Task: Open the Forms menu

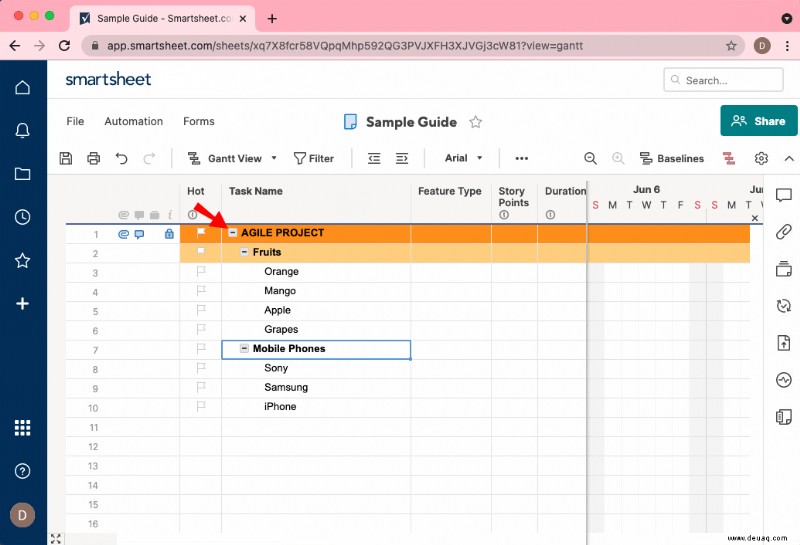Action: tap(198, 121)
